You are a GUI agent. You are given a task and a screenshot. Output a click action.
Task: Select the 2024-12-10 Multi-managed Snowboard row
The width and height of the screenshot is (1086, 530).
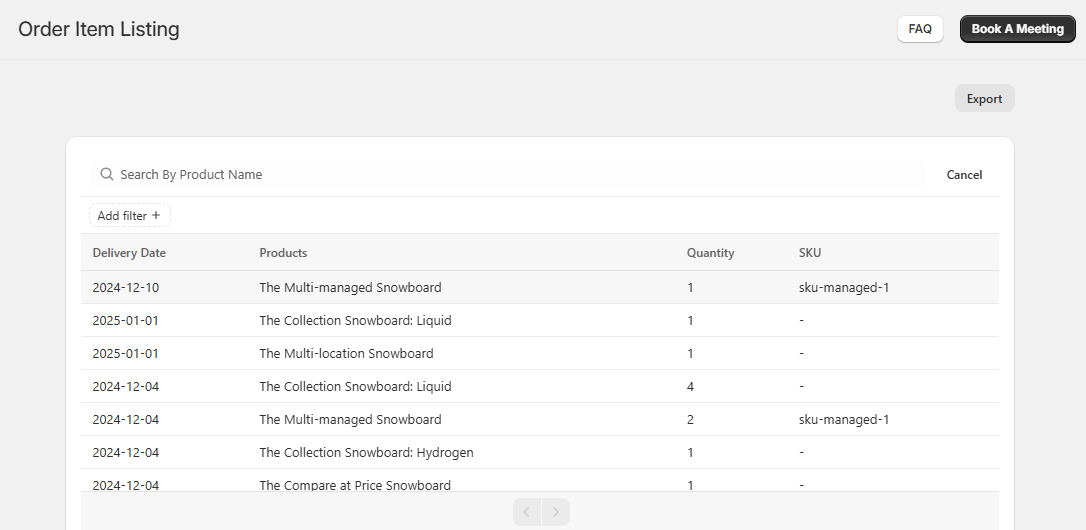pyautogui.click(x=350, y=288)
